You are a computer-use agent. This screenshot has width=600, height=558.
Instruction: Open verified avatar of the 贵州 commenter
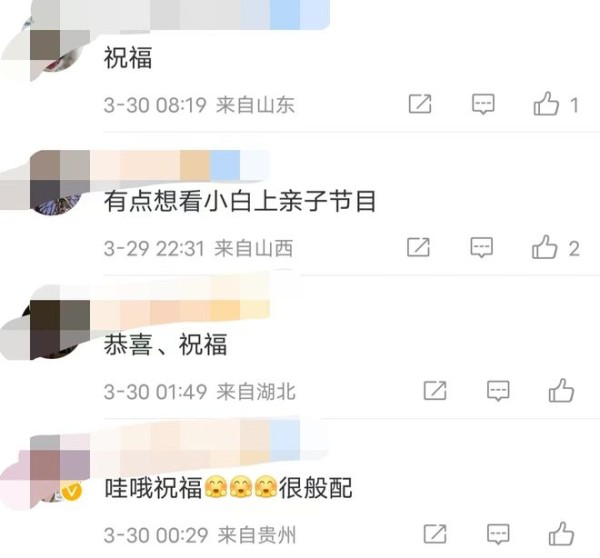(57, 471)
